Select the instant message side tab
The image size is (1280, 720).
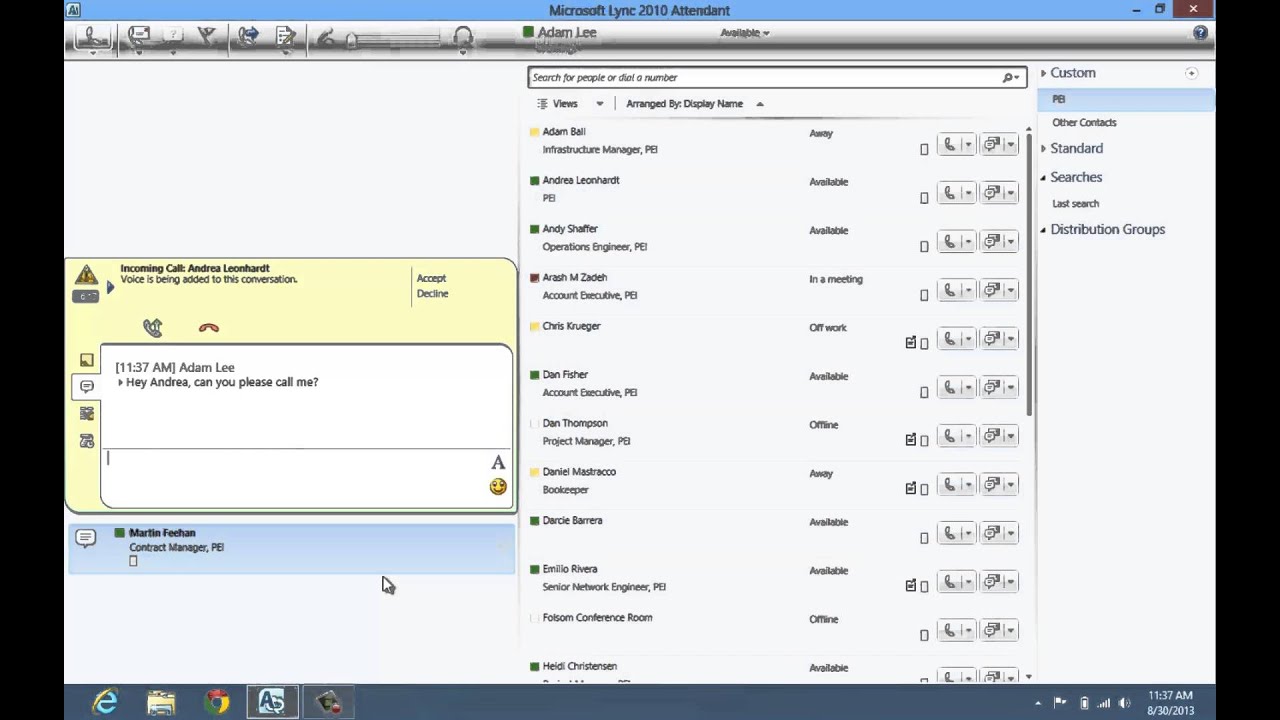pos(86,386)
